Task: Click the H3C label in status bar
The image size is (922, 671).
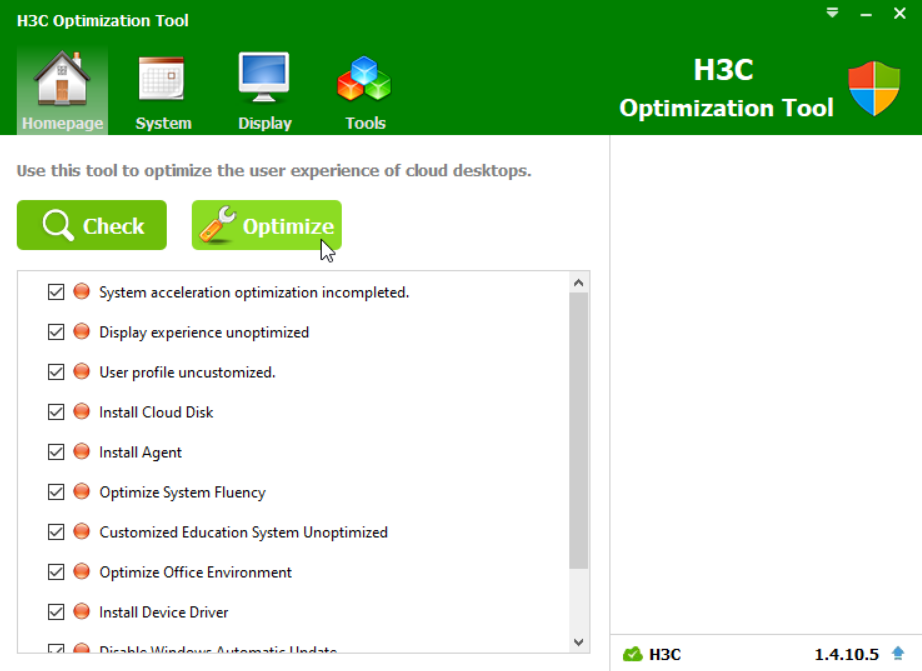Action: (665, 654)
